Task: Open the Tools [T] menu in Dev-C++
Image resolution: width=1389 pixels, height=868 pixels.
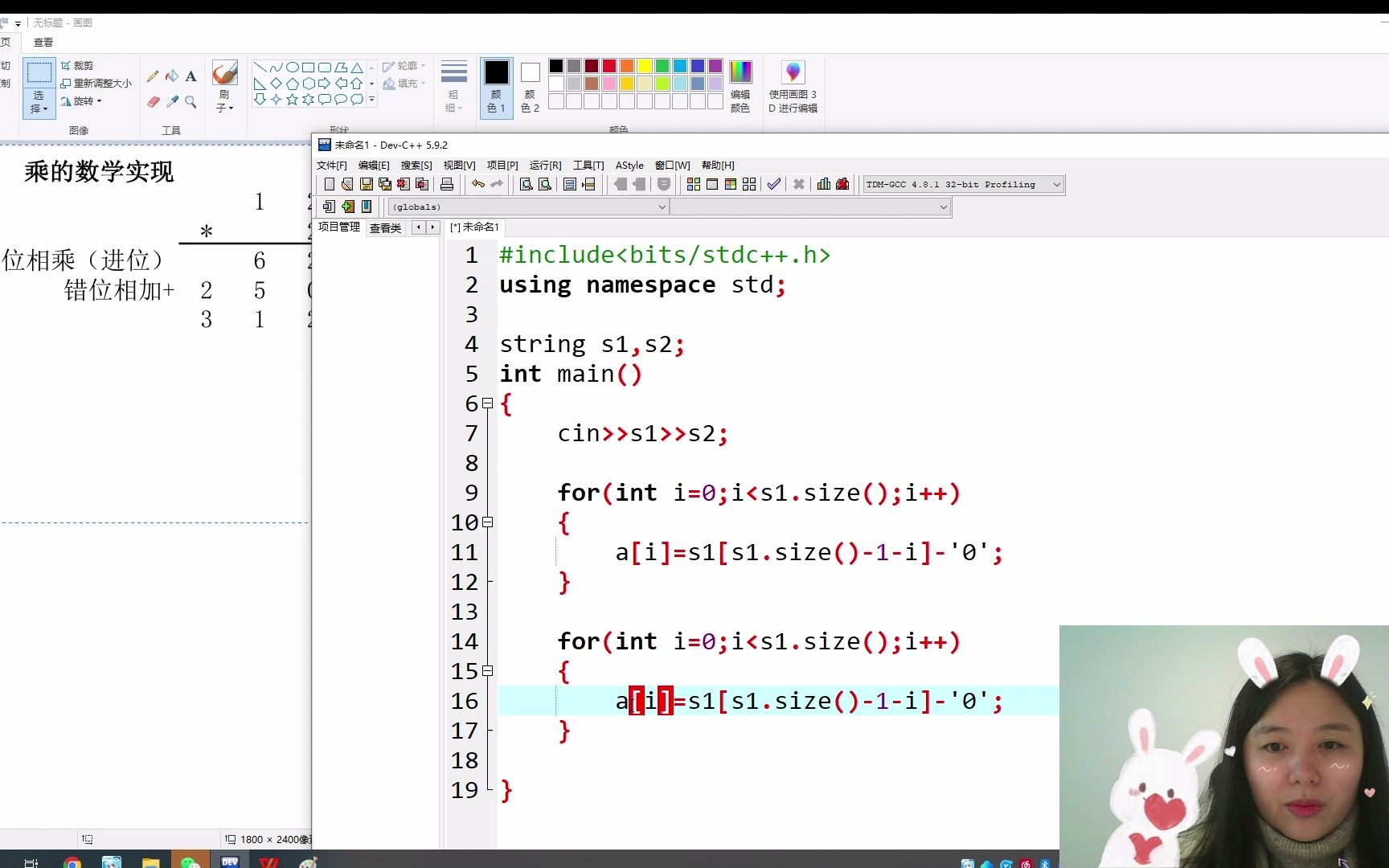Action: (x=588, y=165)
